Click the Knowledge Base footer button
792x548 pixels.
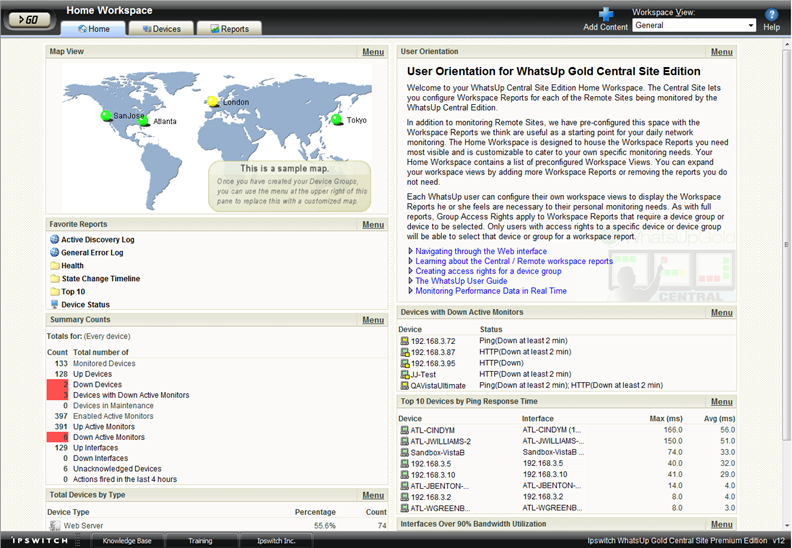pos(128,541)
